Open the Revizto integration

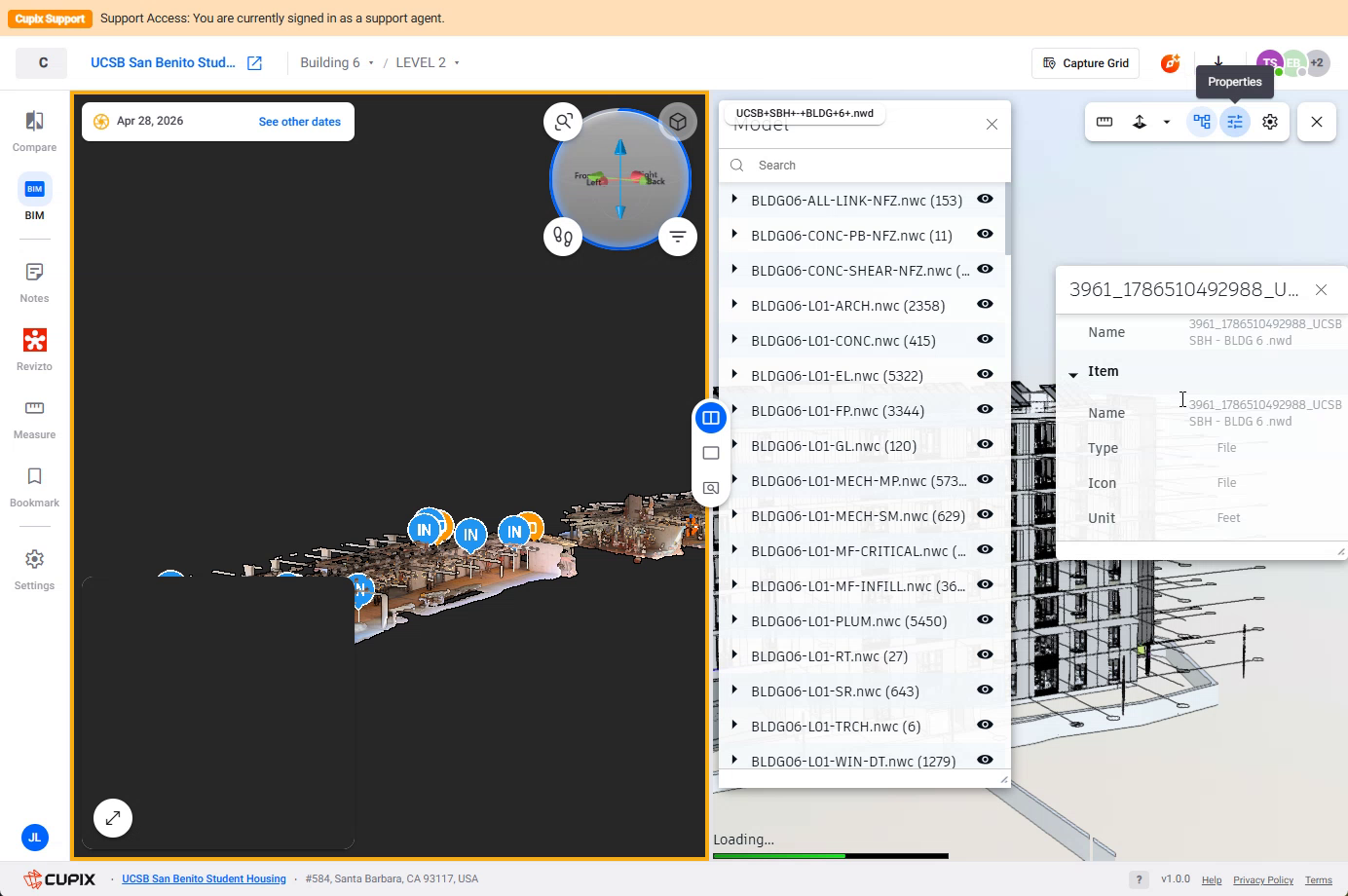pos(34,350)
